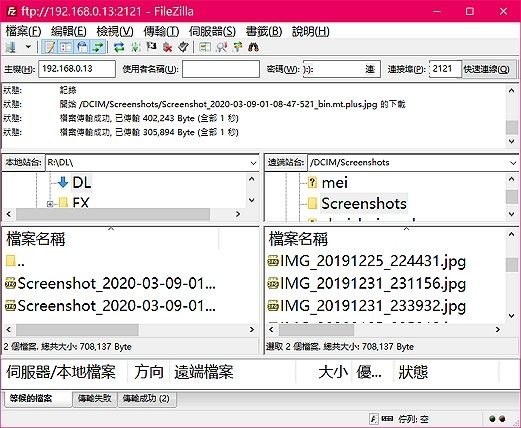Image resolution: width=521 pixels, height=428 pixels.
Task: Select IMG_20191225_224431.jpg remote file
Action: point(367,261)
